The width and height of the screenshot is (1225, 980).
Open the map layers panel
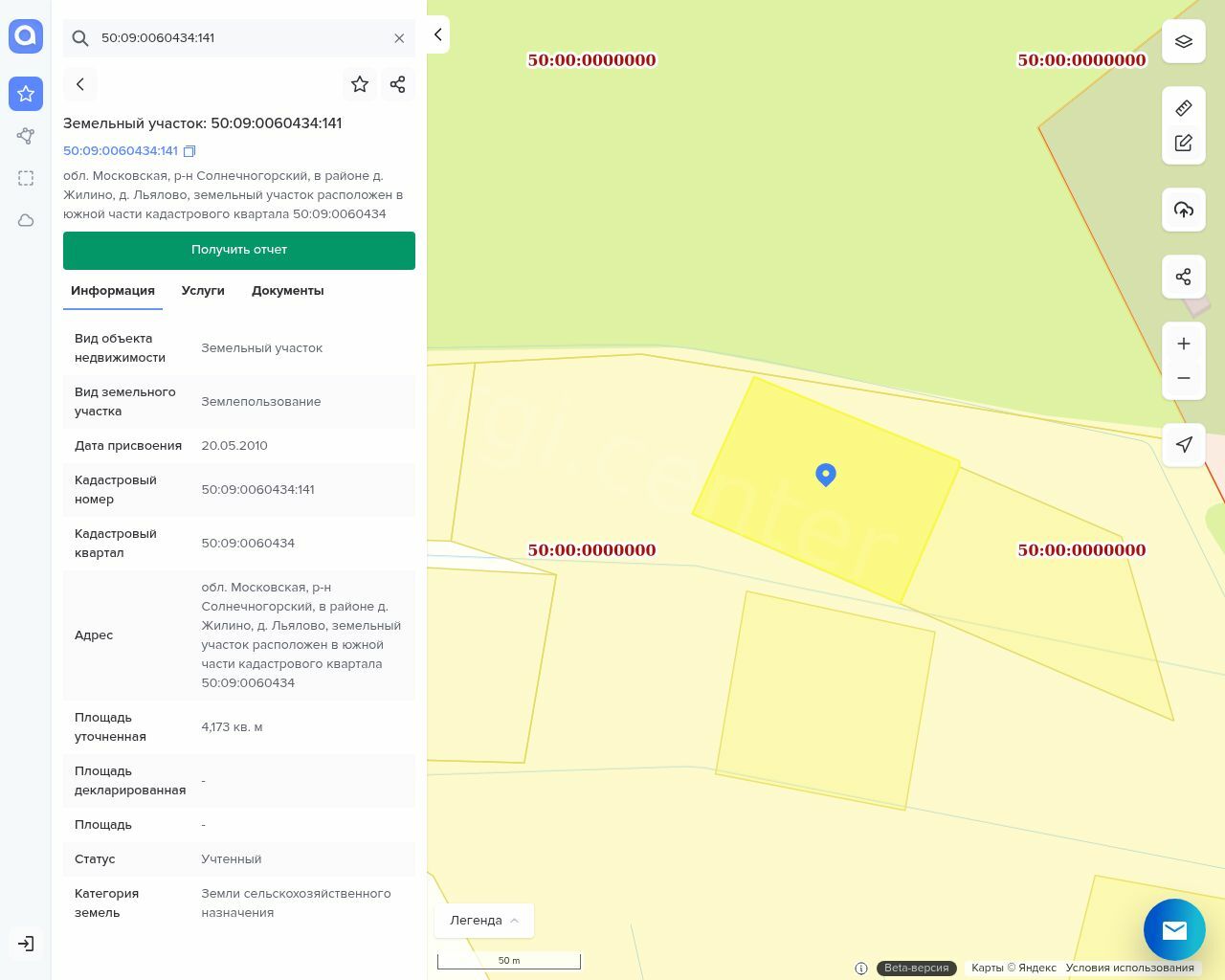point(1184,42)
